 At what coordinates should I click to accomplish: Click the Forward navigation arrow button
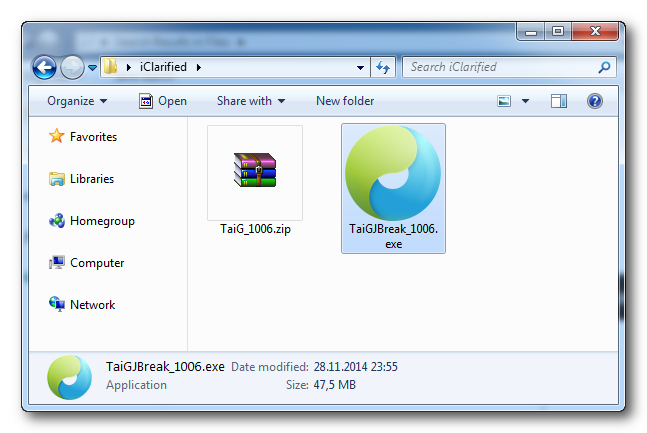72,67
